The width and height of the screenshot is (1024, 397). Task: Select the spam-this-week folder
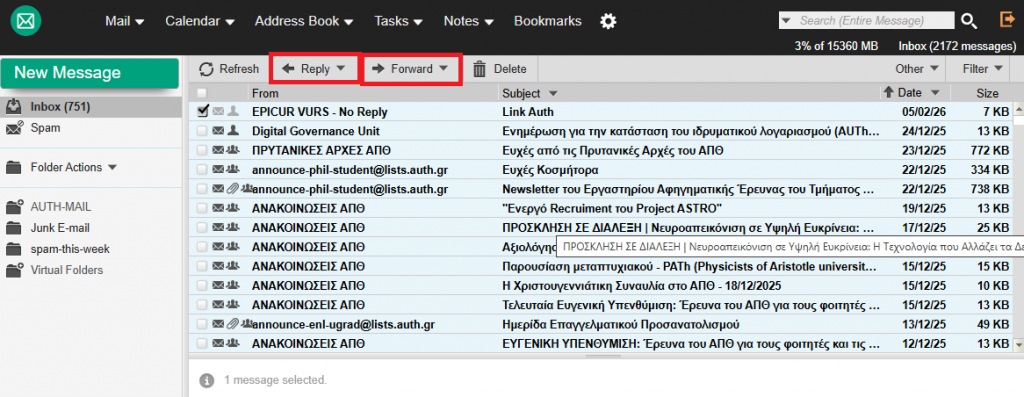(x=70, y=249)
